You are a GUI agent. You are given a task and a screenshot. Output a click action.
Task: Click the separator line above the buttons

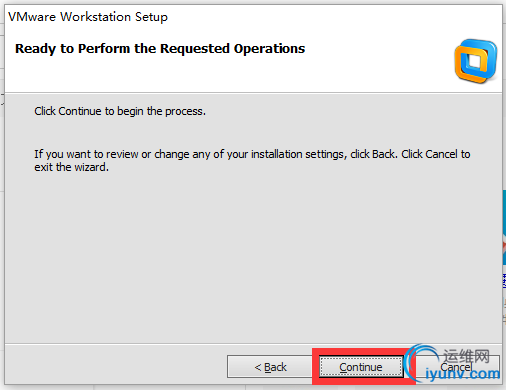(x=253, y=343)
